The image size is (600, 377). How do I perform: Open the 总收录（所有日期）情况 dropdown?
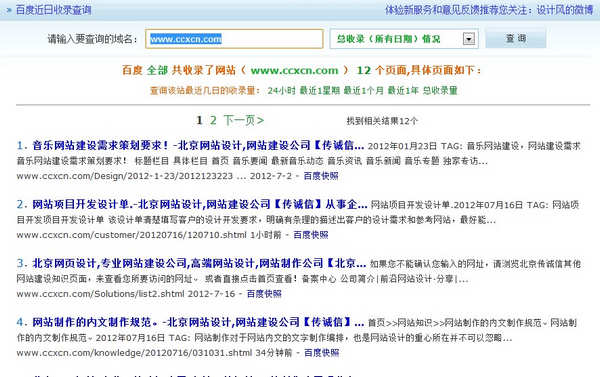click(404, 39)
